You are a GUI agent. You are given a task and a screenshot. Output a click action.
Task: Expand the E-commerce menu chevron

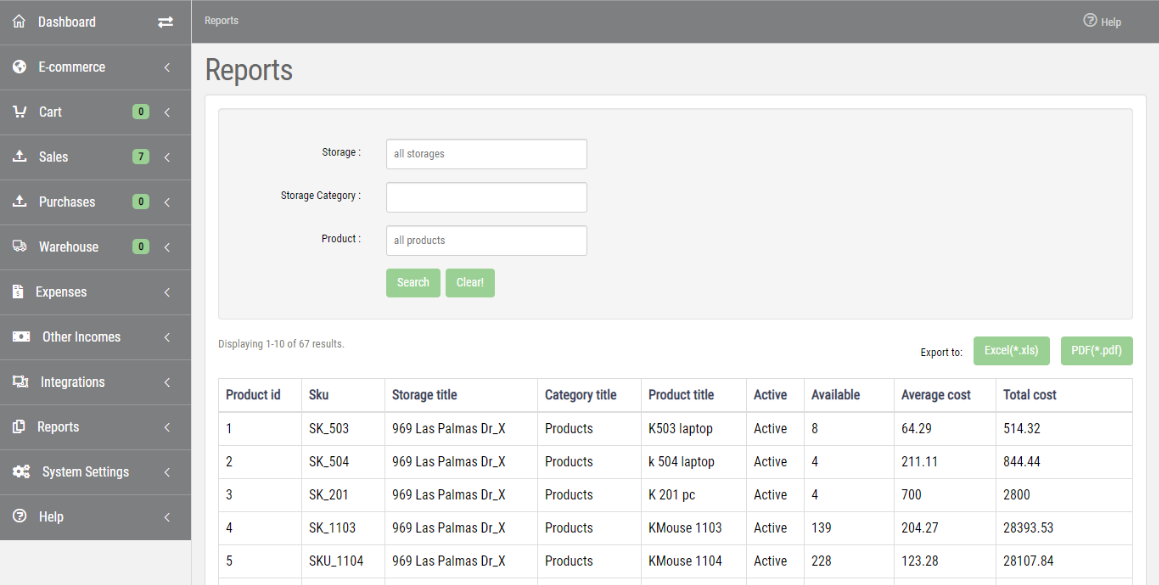coord(169,66)
